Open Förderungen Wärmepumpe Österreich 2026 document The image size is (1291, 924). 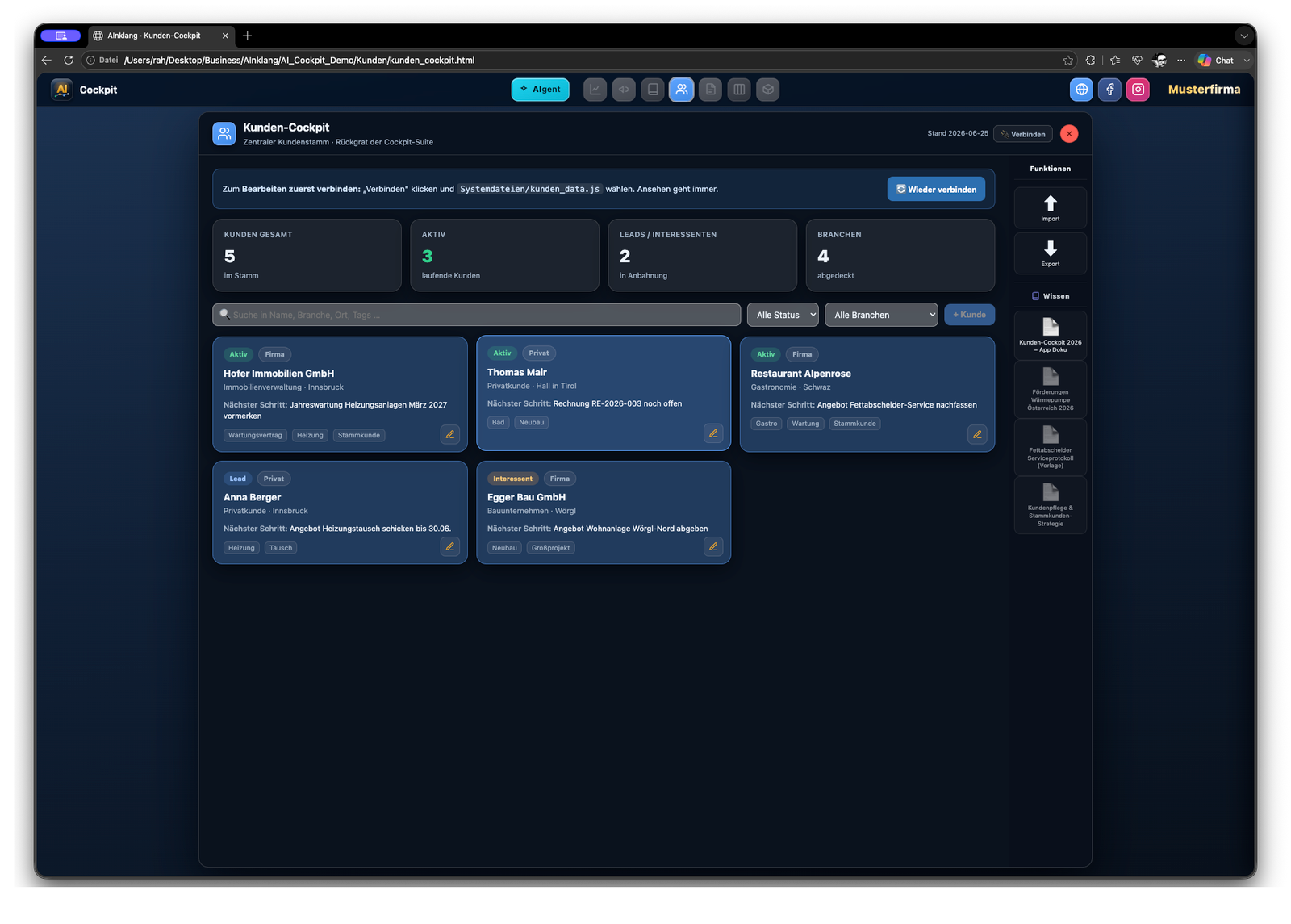pyautogui.click(x=1051, y=389)
